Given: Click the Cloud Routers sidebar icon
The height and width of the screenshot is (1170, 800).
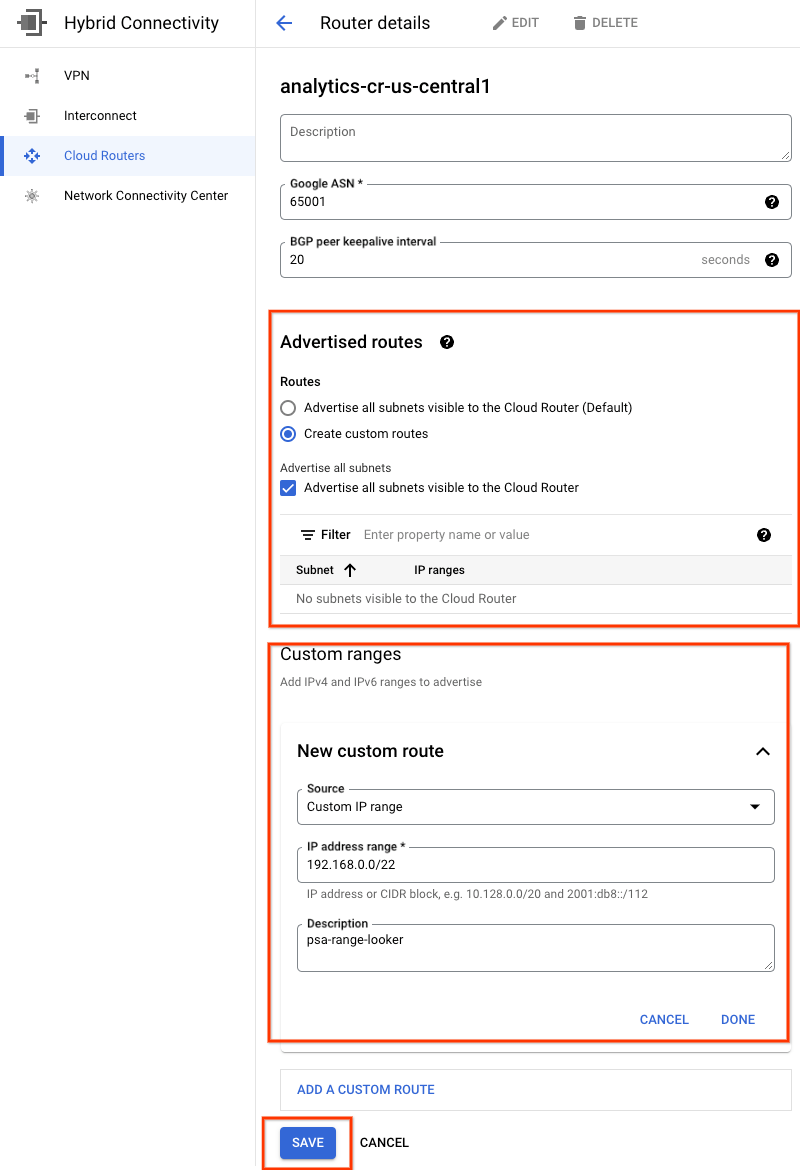Looking at the screenshot, I should click(x=32, y=156).
